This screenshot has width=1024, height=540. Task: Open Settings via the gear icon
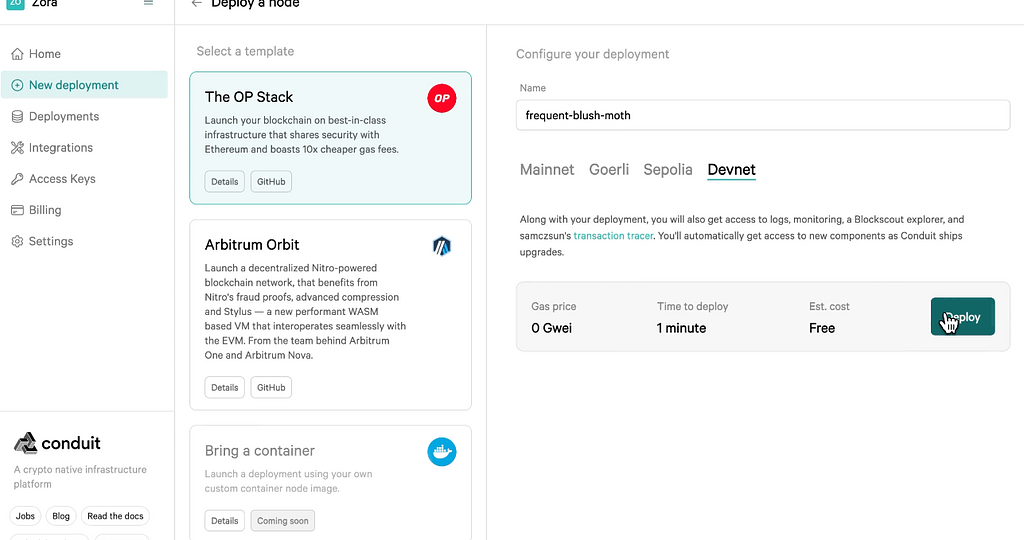(x=17, y=241)
